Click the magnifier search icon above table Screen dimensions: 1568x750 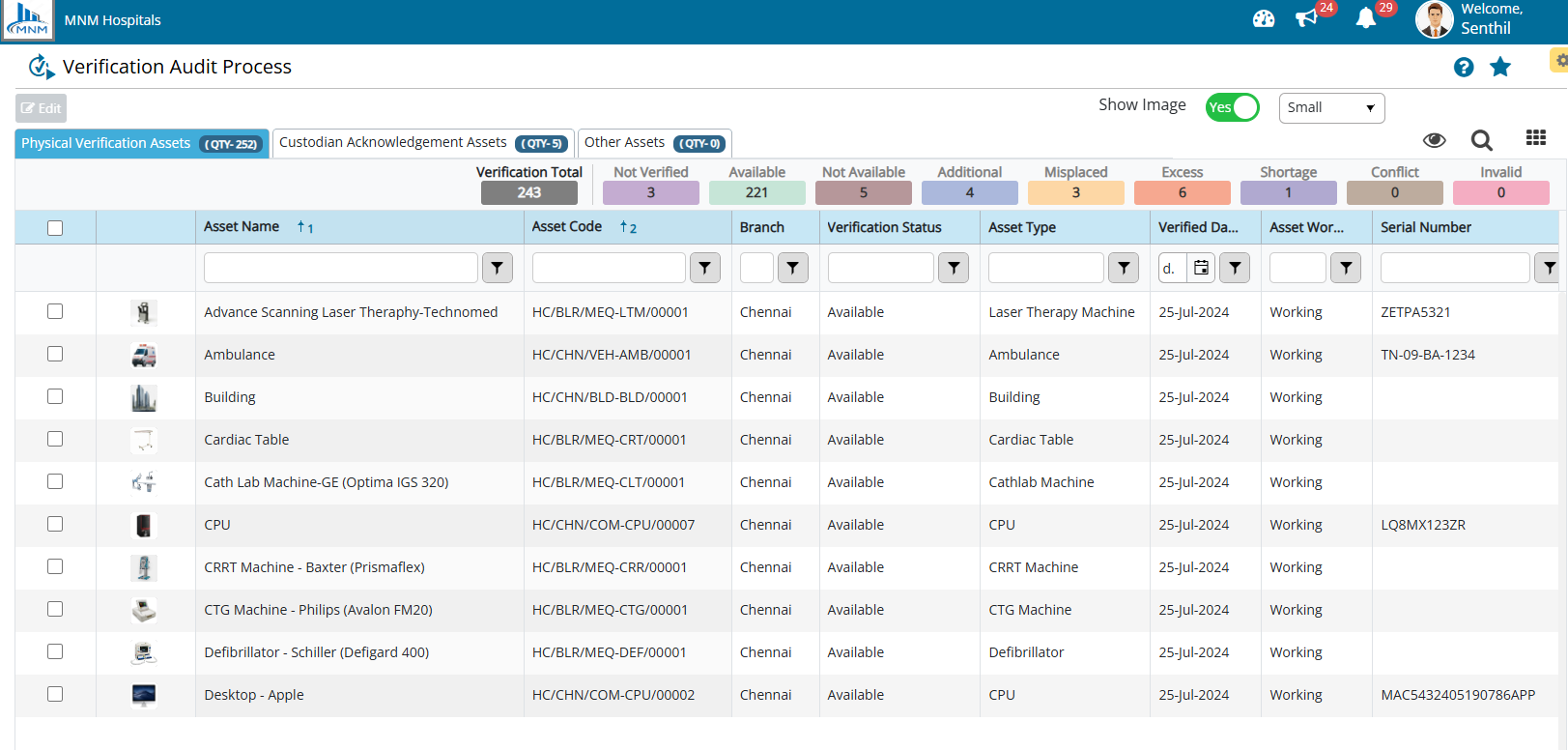(x=1481, y=141)
